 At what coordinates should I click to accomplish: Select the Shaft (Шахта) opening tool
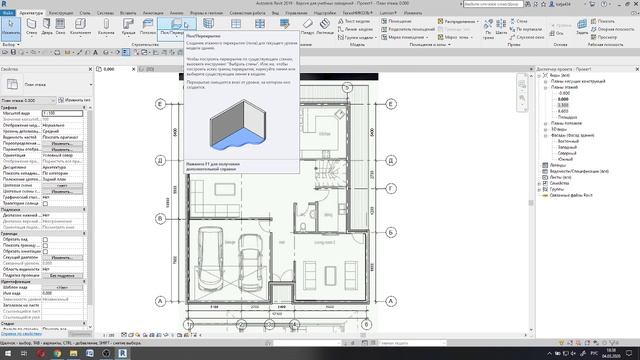pyautogui.click(x=501, y=28)
